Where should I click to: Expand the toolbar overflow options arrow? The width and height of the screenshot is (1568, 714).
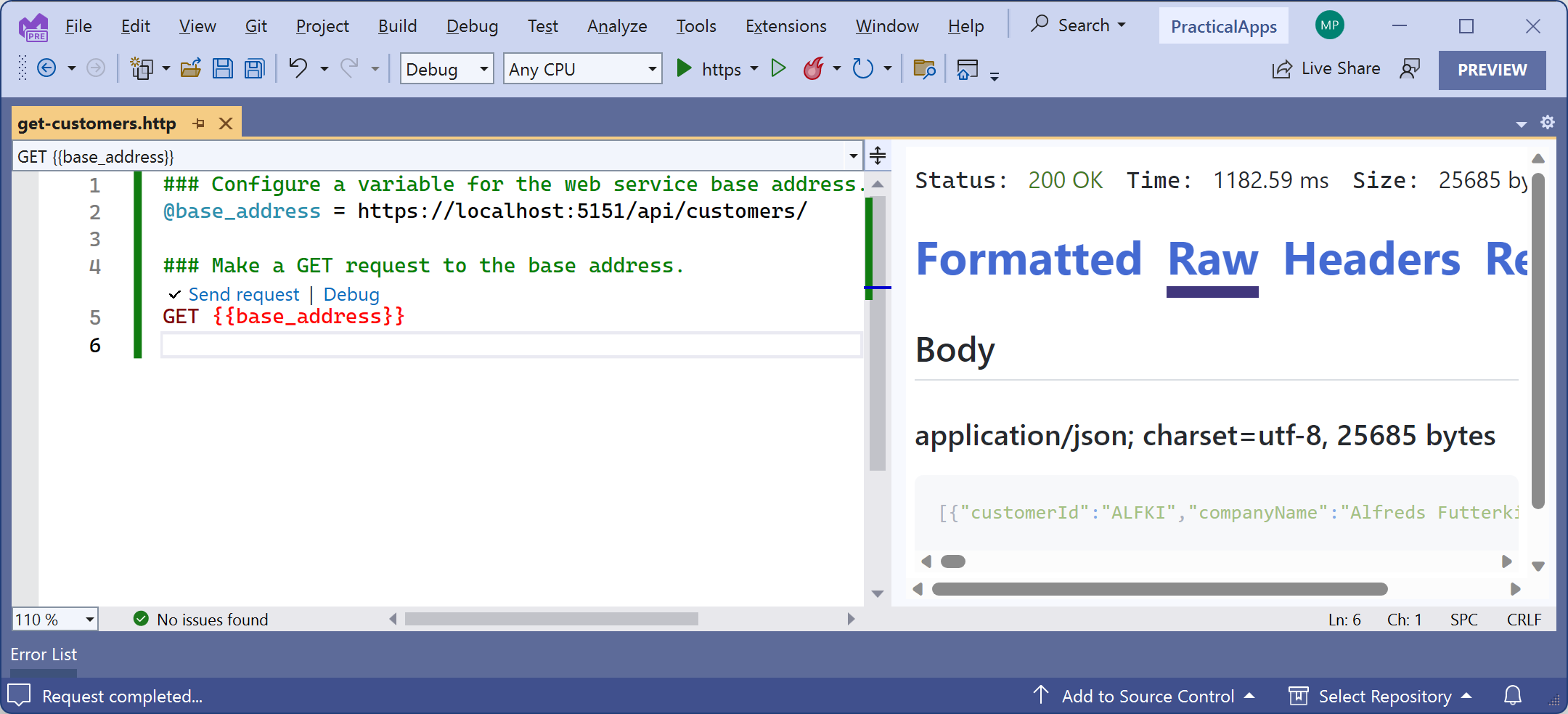(995, 76)
